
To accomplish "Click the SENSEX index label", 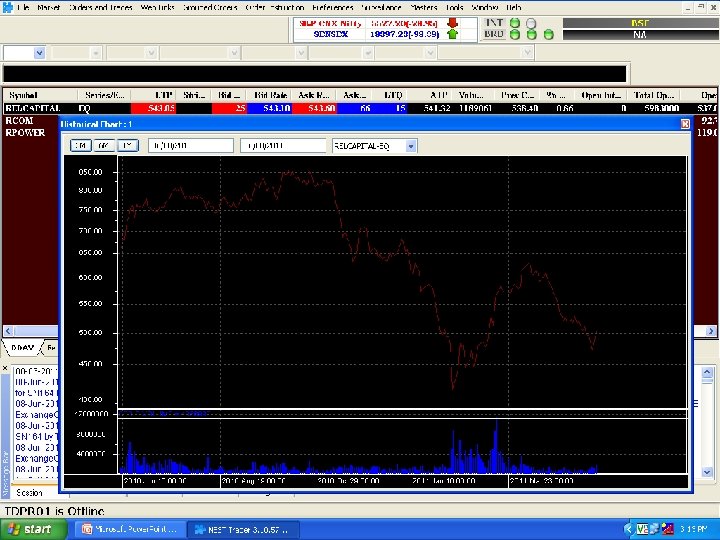I will (331, 34).
